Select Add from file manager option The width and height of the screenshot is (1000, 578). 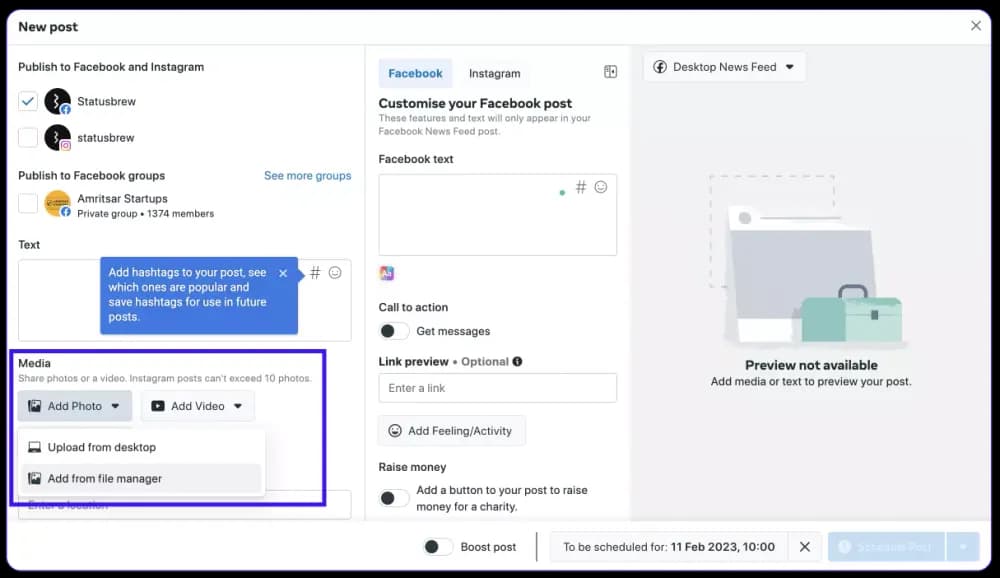[x=104, y=478]
